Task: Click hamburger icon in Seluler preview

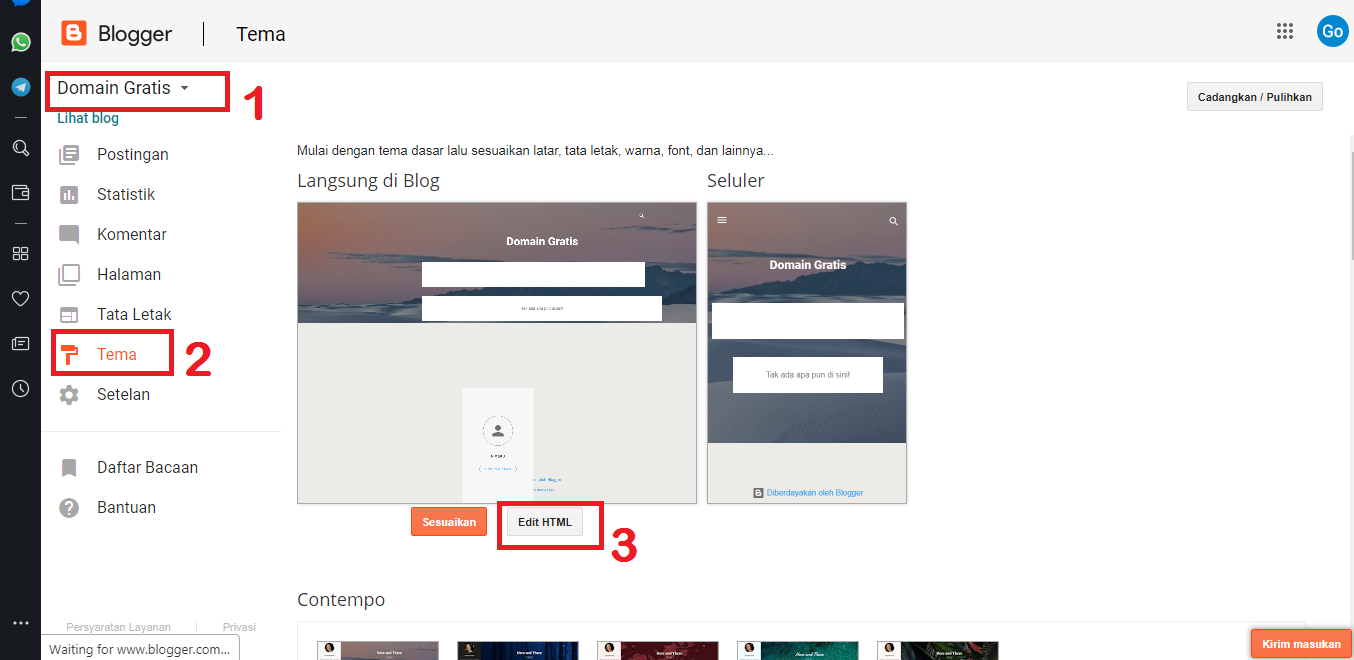Action: [722, 220]
